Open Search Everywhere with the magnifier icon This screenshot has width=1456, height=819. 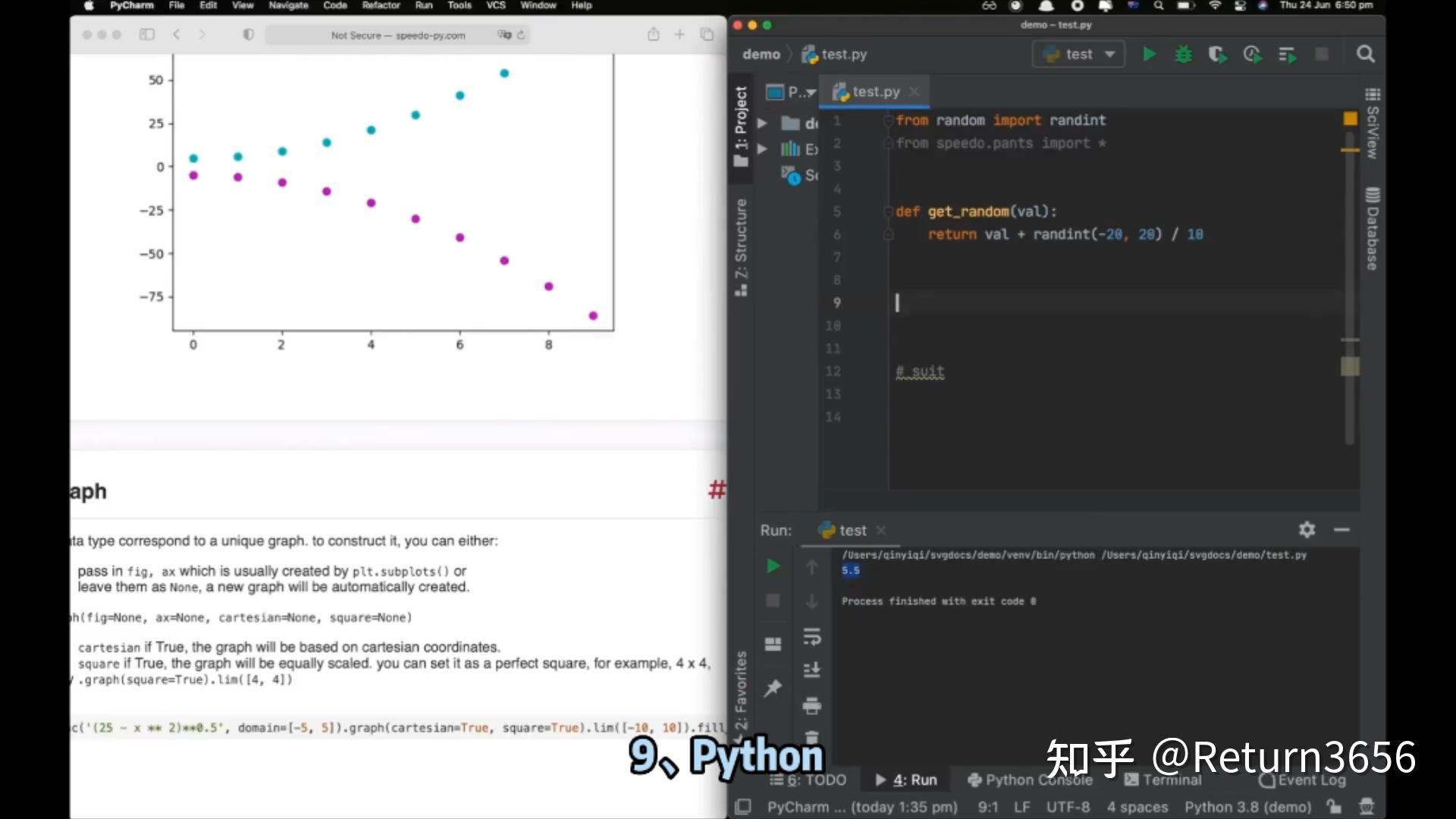coord(1365,54)
